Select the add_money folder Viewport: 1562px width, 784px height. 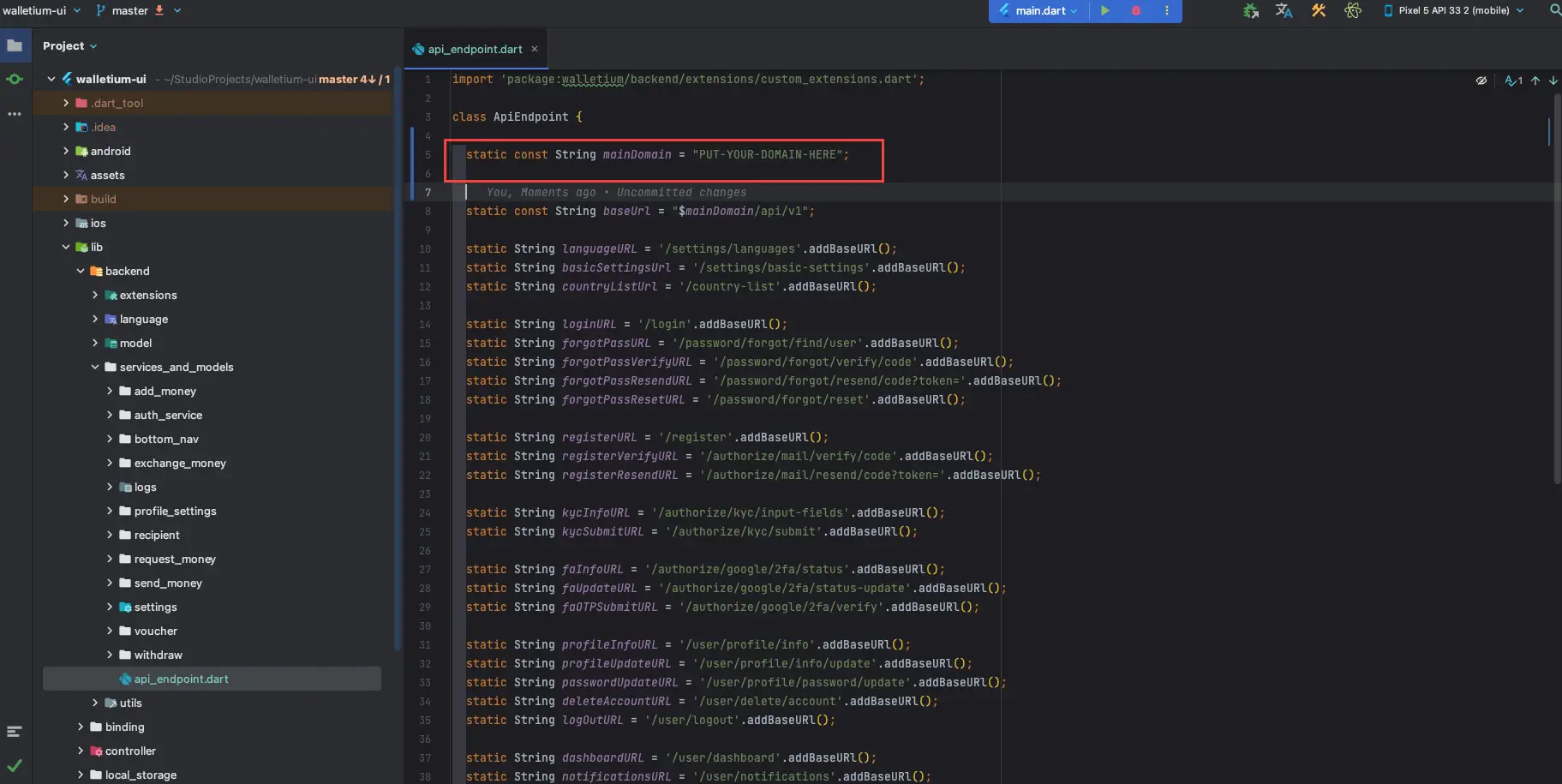(x=165, y=391)
